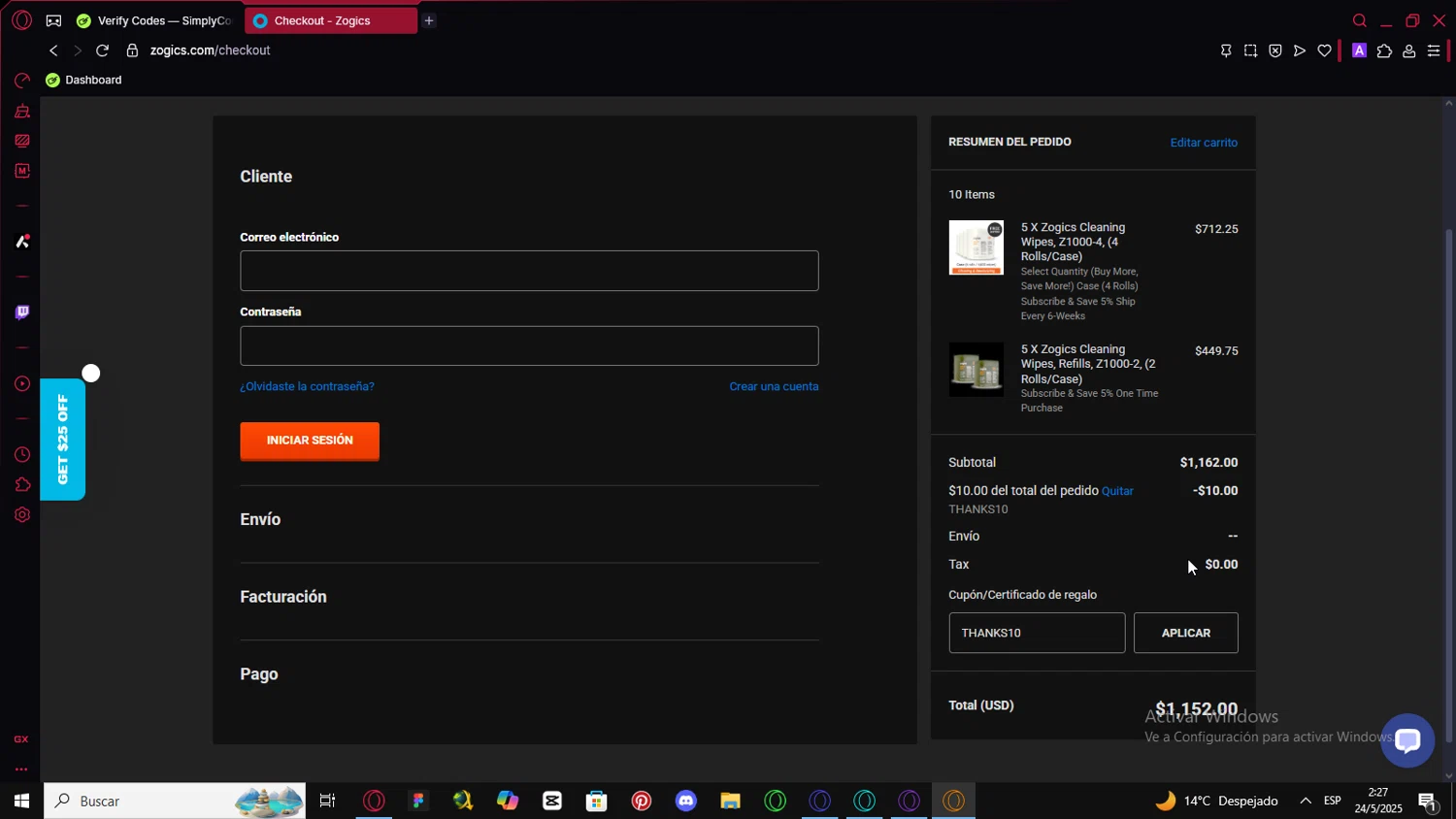This screenshot has width=1456, height=819.
Task: Open Easy Setup sliders icon
Action: pos(1434,50)
